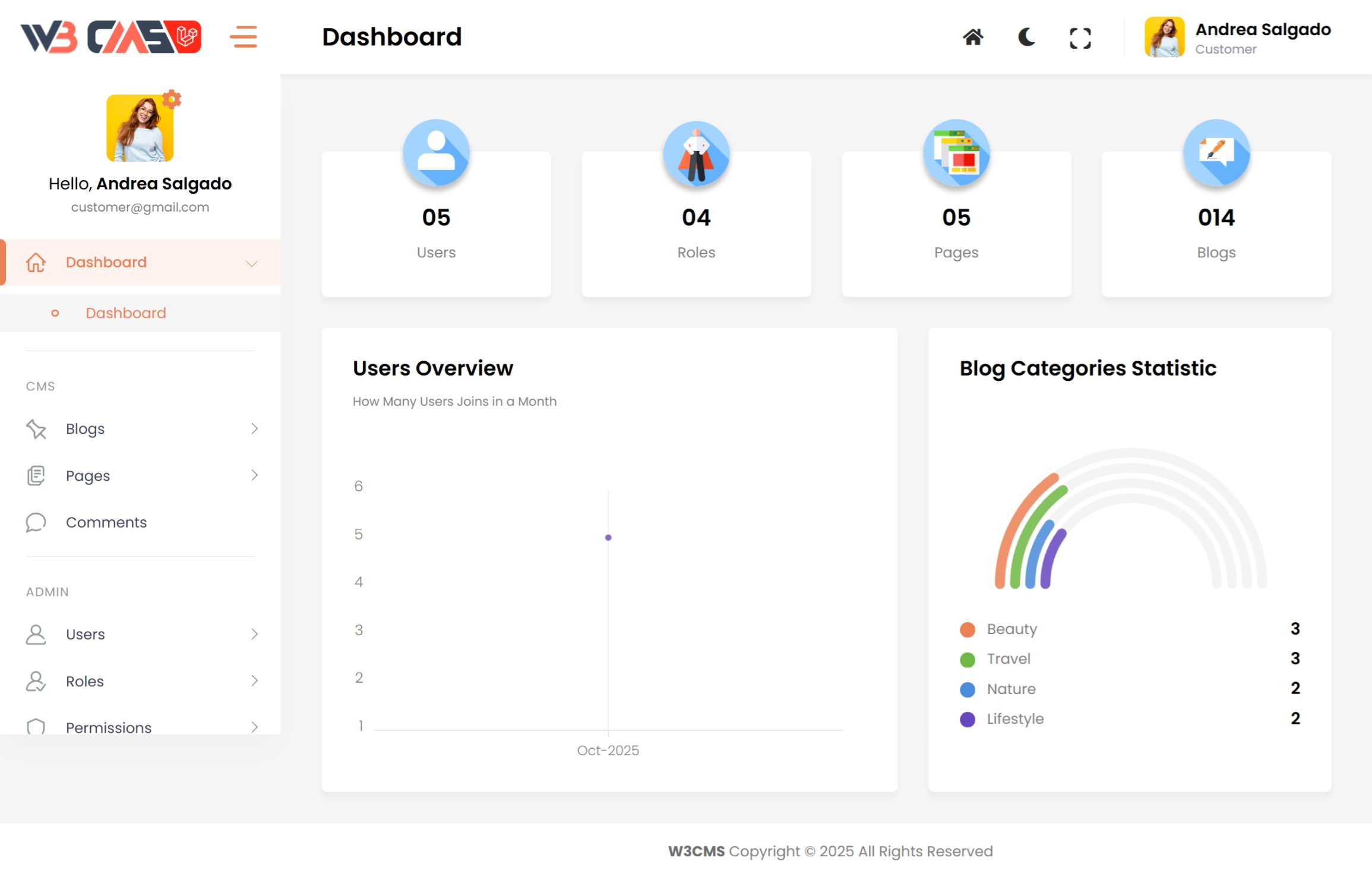Click the gear icon on profile picture
The height and width of the screenshot is (880, 1372).
172,99
